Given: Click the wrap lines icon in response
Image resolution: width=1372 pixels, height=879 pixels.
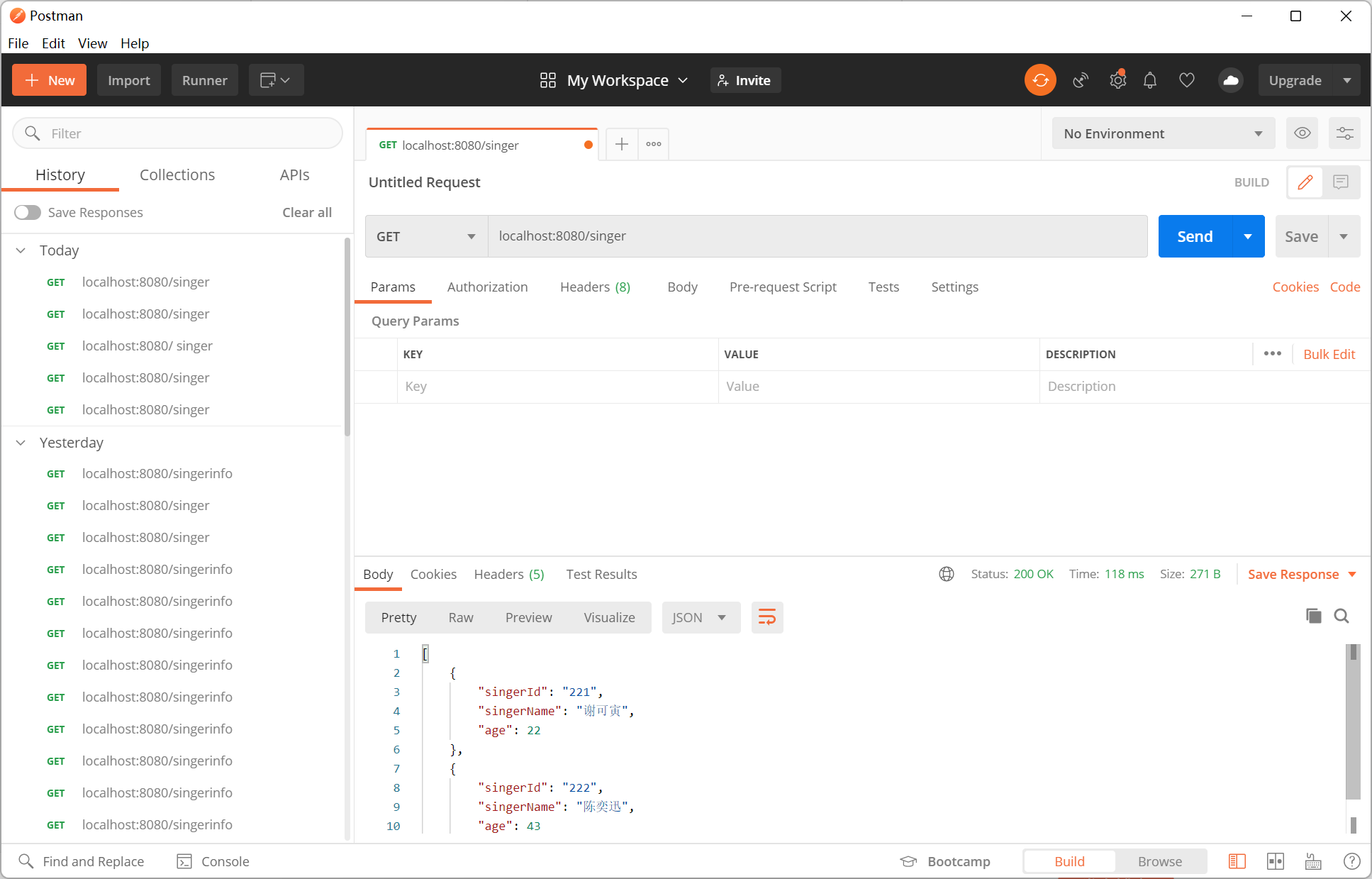Looking at the screenshot, I should (767, 617).
